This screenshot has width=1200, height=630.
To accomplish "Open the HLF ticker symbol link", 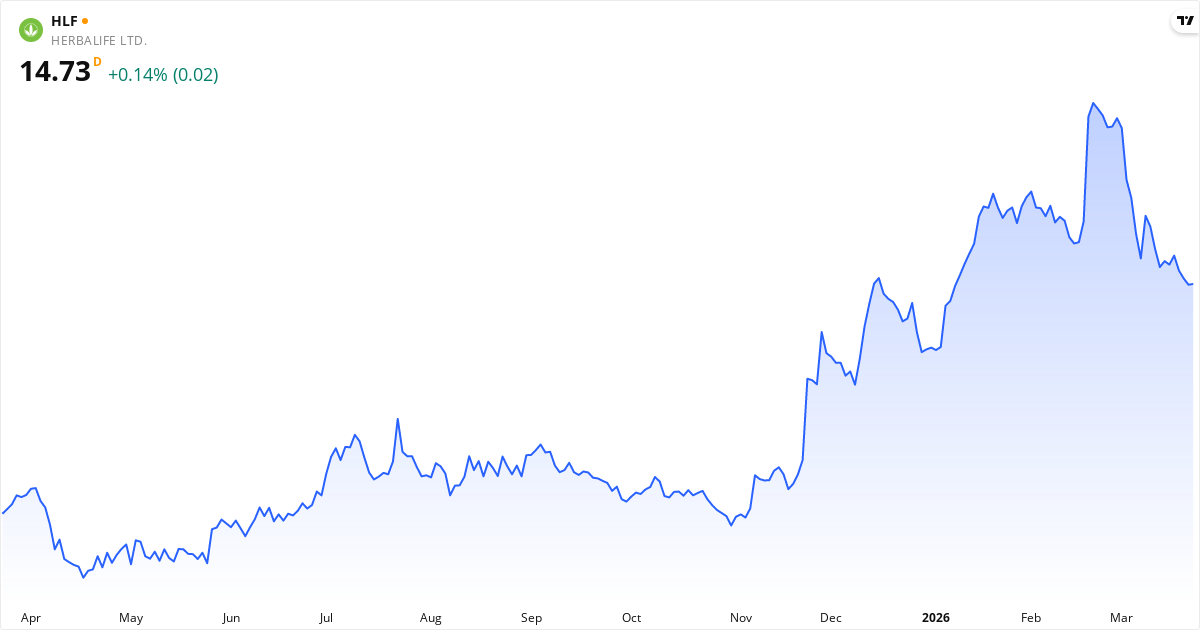I will tap(64, 21).
